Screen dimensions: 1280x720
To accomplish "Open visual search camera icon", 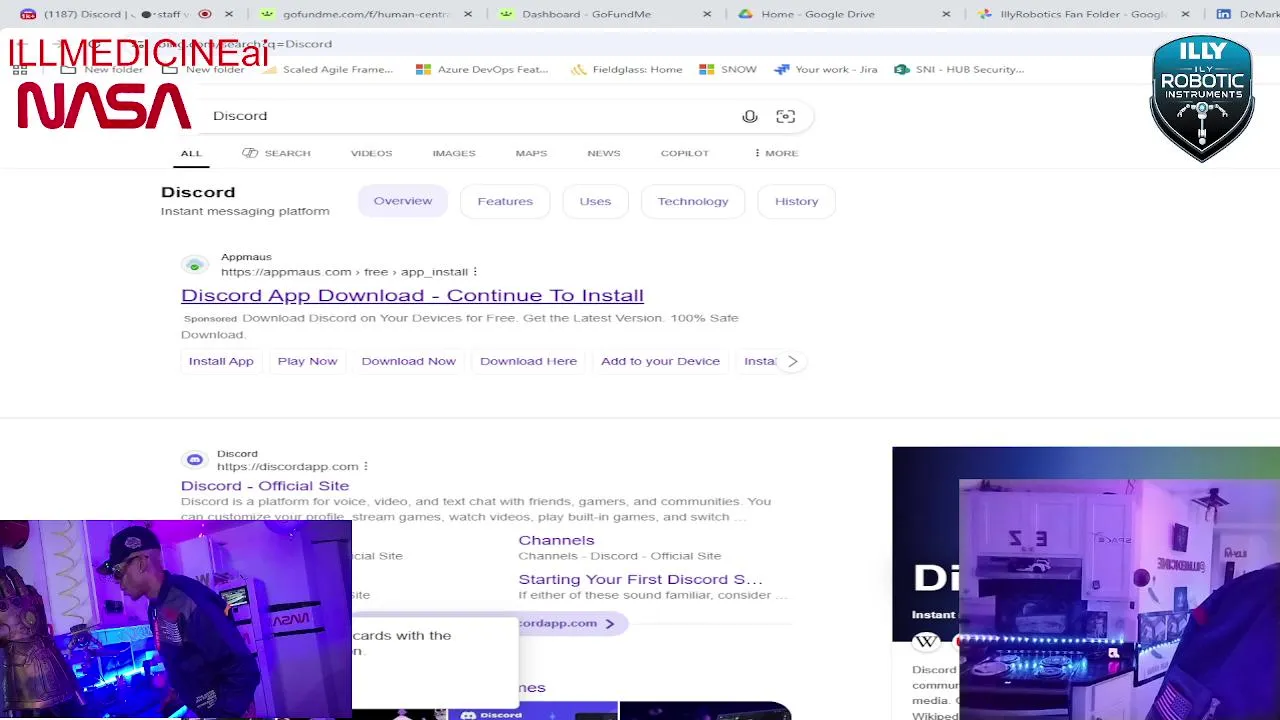I will (x=786, y=116).
